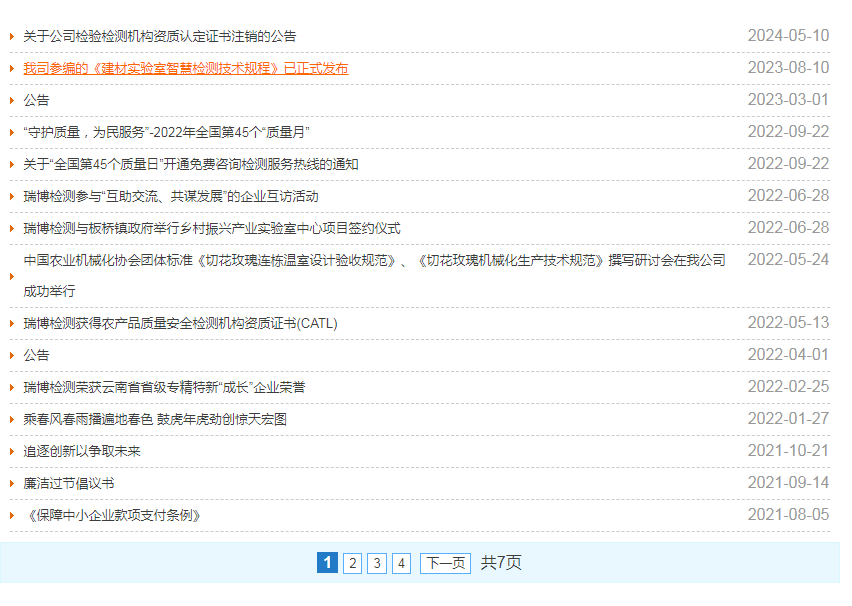Open 追逐创新以争取未来 article
This screenshot has width=852, height=606.
[82, 451]
